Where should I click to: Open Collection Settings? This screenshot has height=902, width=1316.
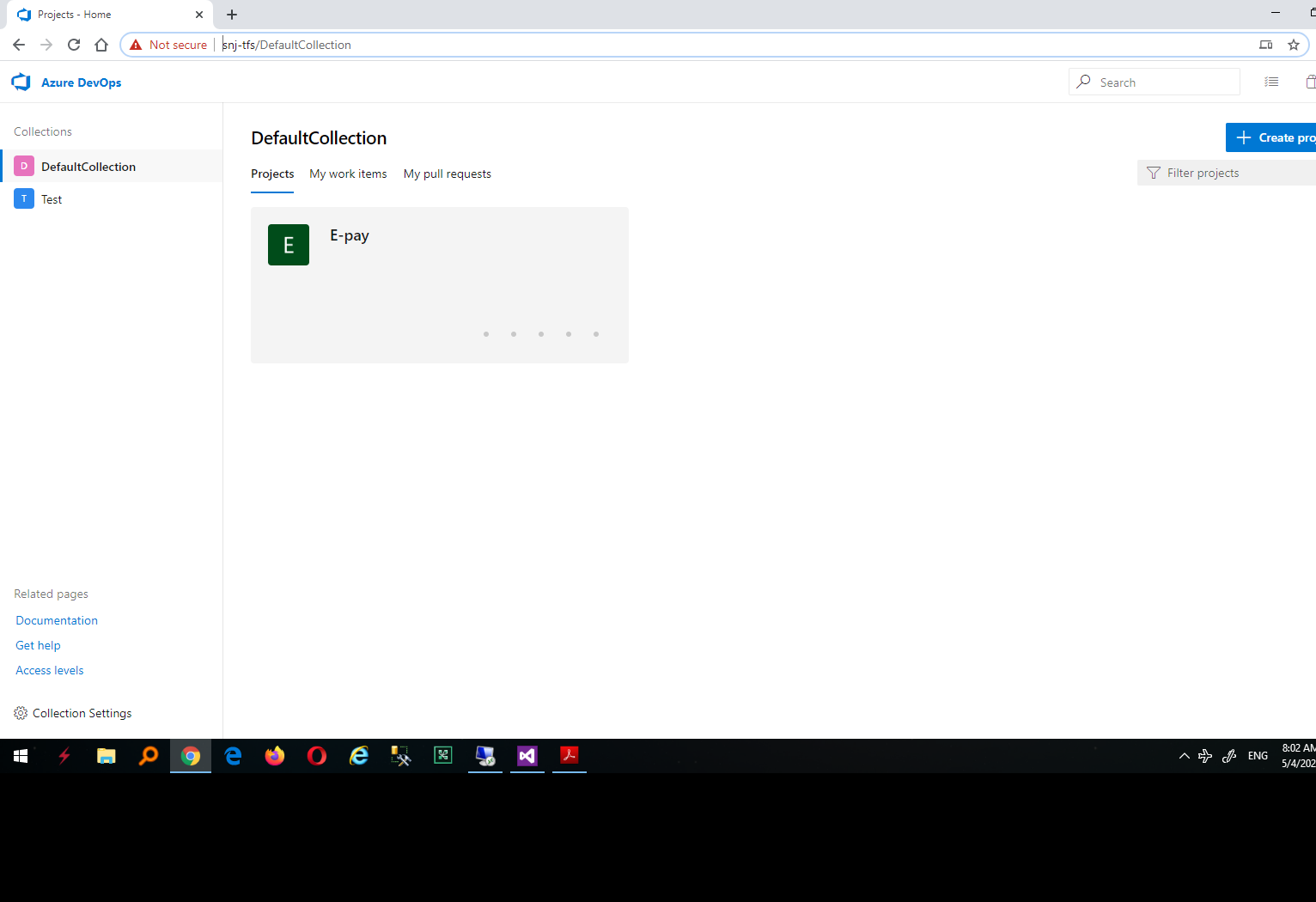tap(73, 713)
